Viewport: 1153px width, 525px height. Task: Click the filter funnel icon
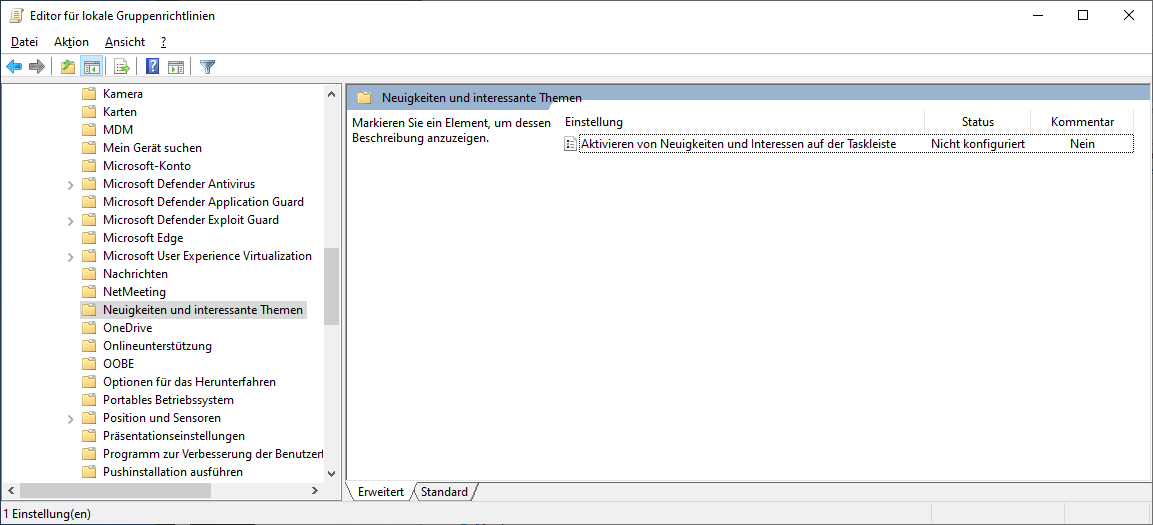click(x=207, y=67)
